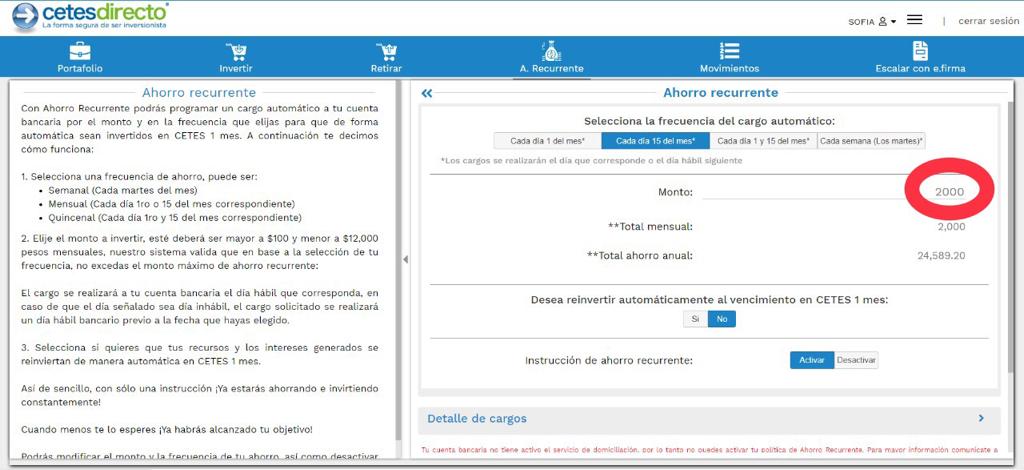The width and height of the screenshot is (1024, 470).
Task: Open the Invertir cart icon
Action: click(x=236, y=52)
